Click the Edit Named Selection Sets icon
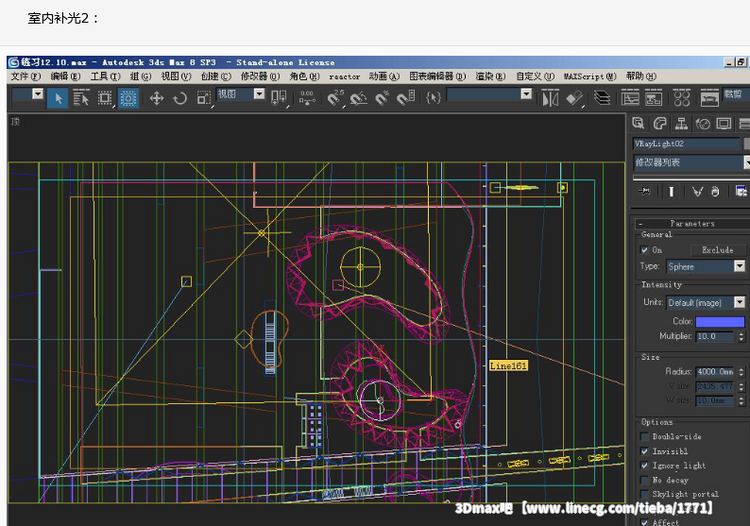 point(433,99)
